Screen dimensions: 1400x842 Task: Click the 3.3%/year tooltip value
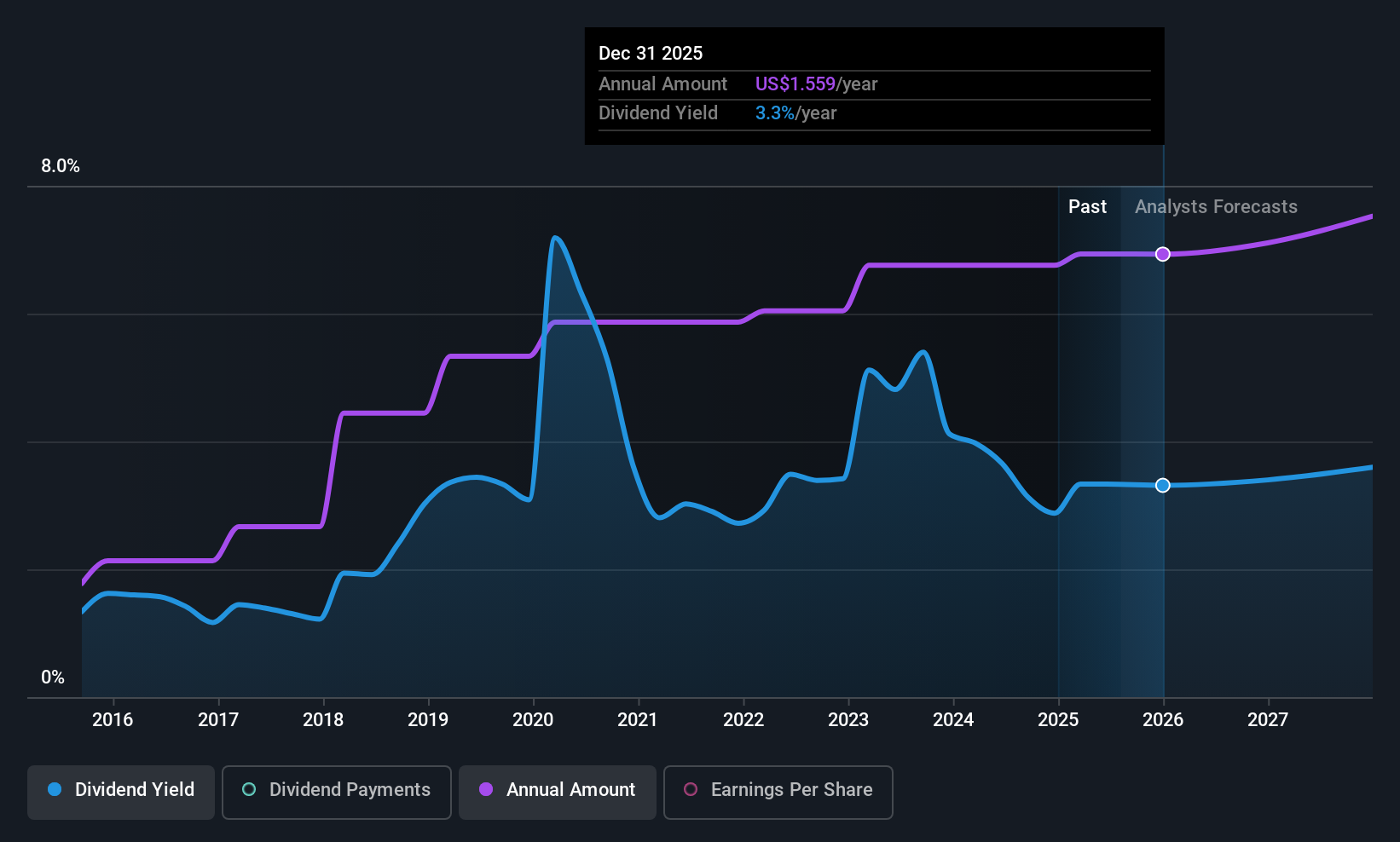795,112
